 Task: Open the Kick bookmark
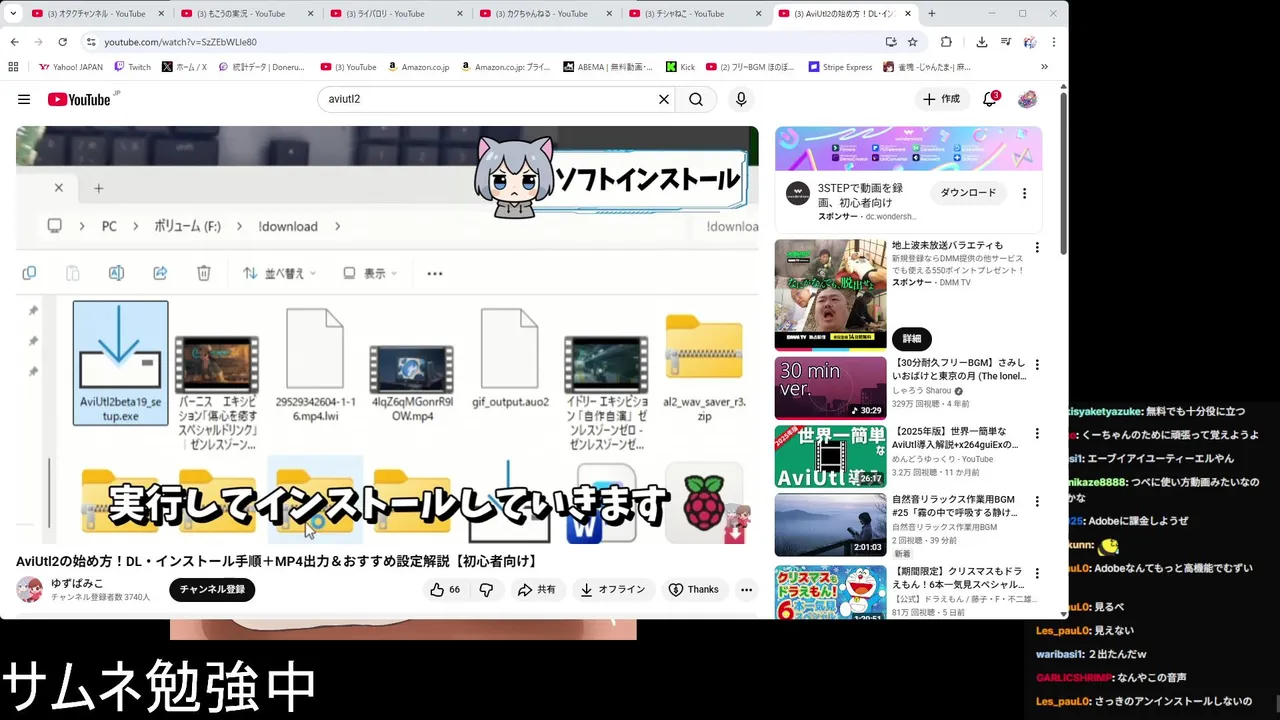pyautogui.click(x=680, y=67)
